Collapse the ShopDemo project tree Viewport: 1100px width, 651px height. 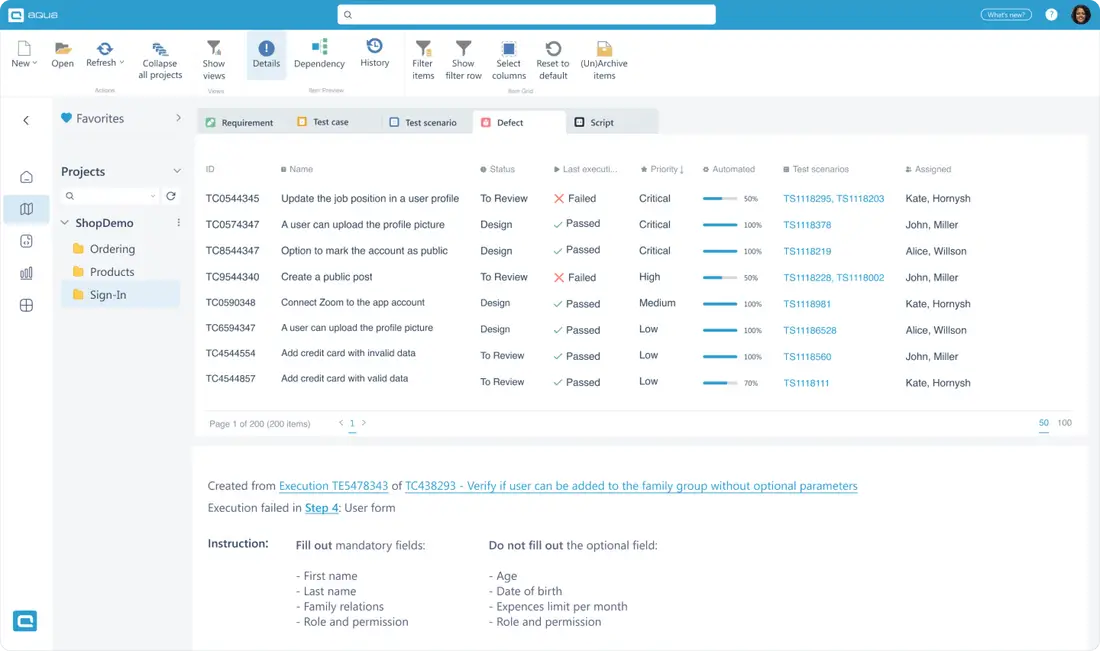point(65,221)
